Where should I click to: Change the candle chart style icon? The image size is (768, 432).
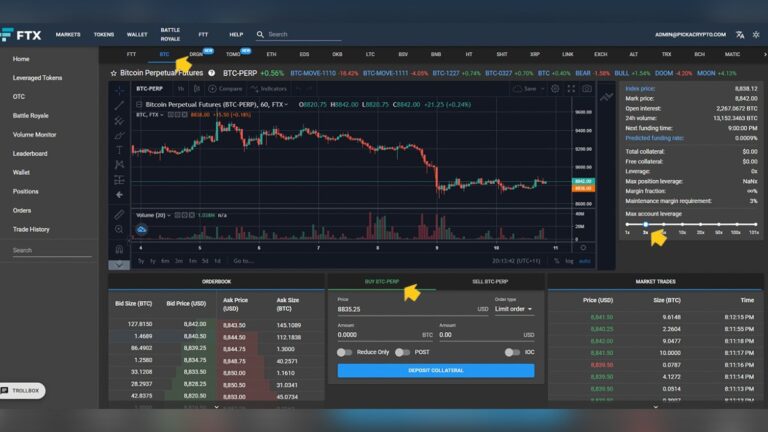196,89
